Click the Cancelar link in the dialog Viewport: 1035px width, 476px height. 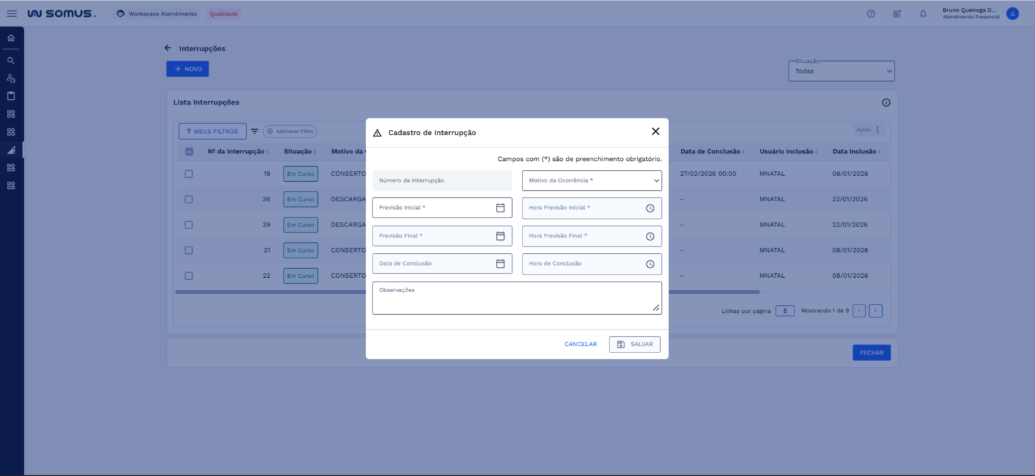[580, 344]
